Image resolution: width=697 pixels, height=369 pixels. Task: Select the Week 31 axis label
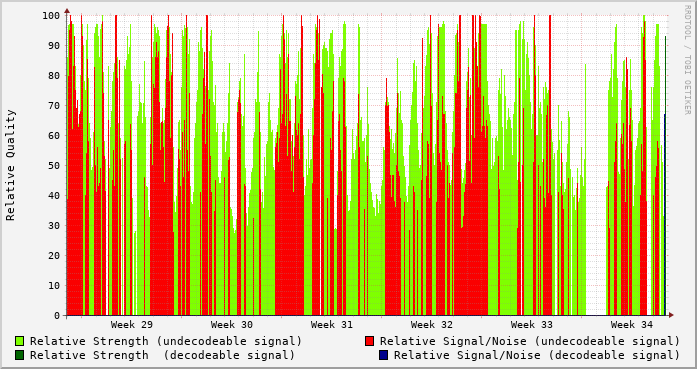click(332, 325)
